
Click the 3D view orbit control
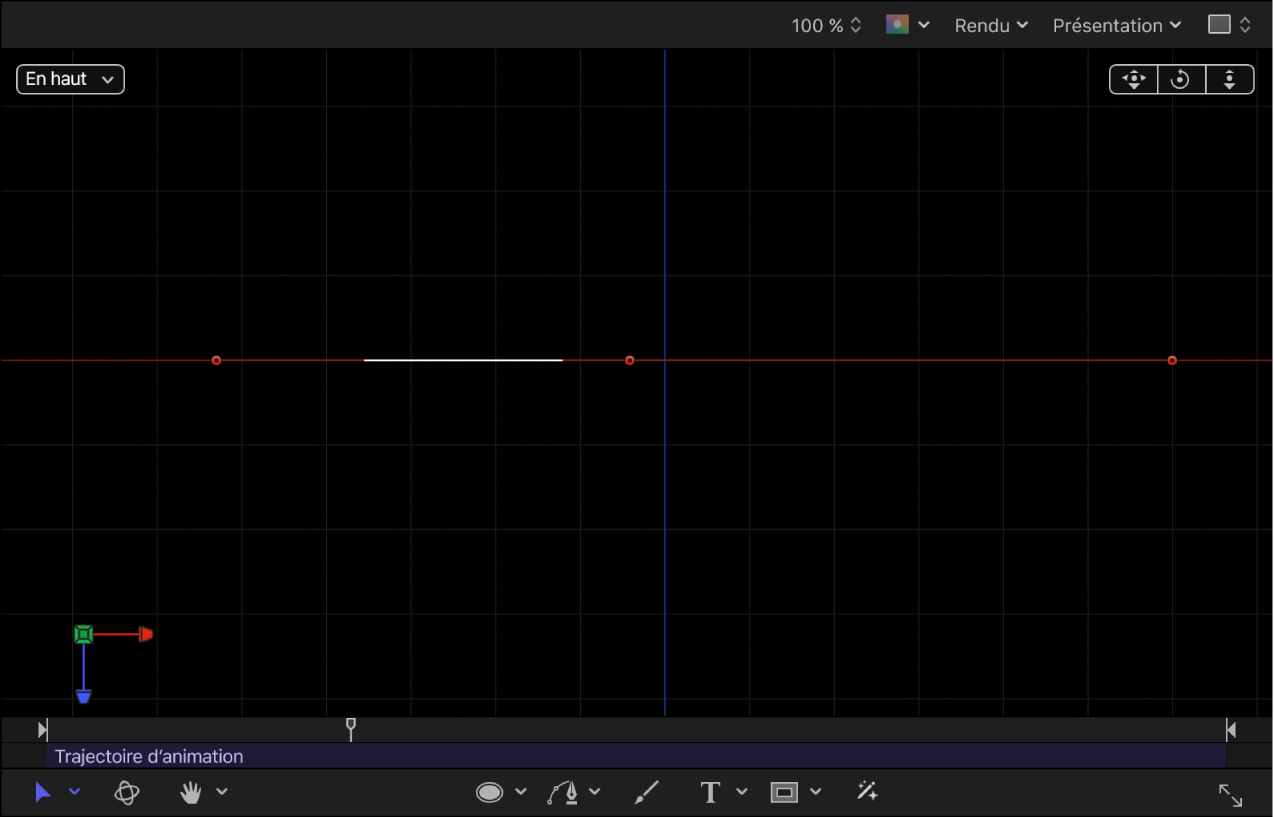pyautogui.click(x=1181, y=80)
